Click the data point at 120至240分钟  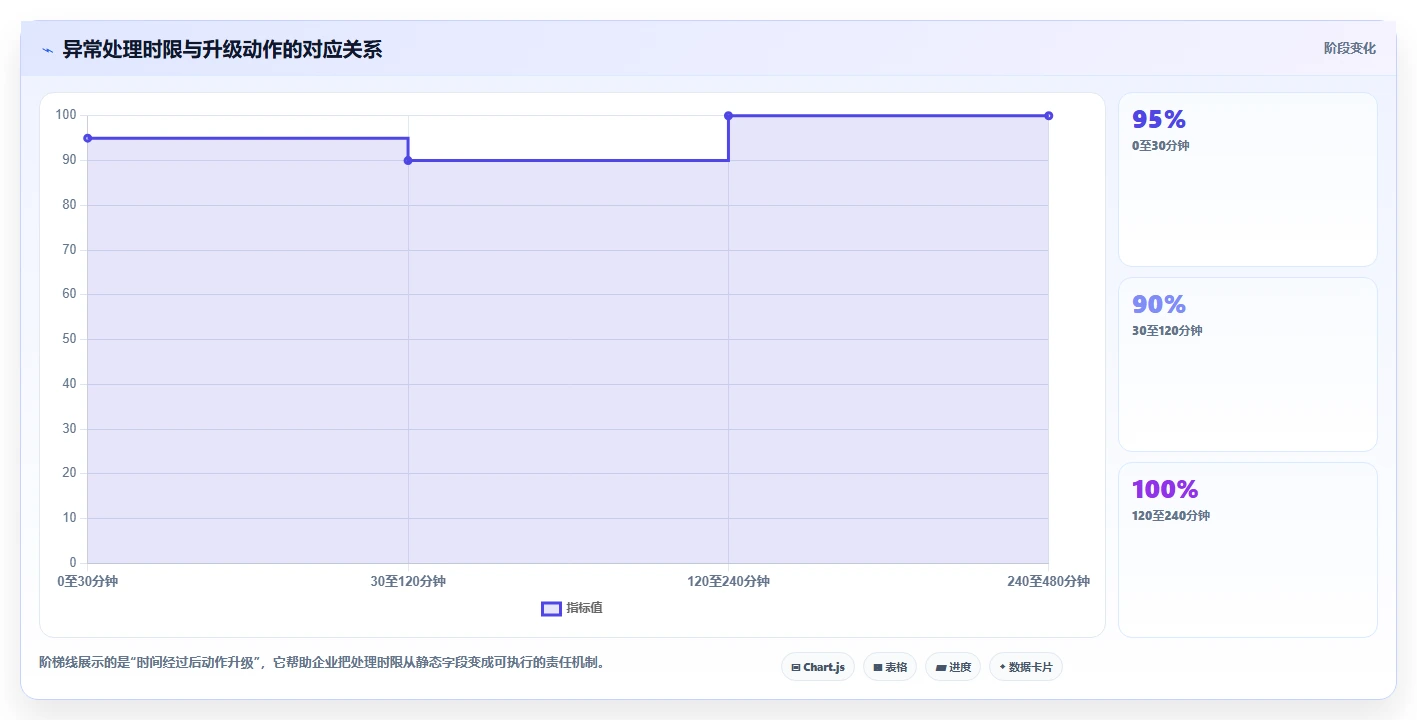click(x=728, y=116)
